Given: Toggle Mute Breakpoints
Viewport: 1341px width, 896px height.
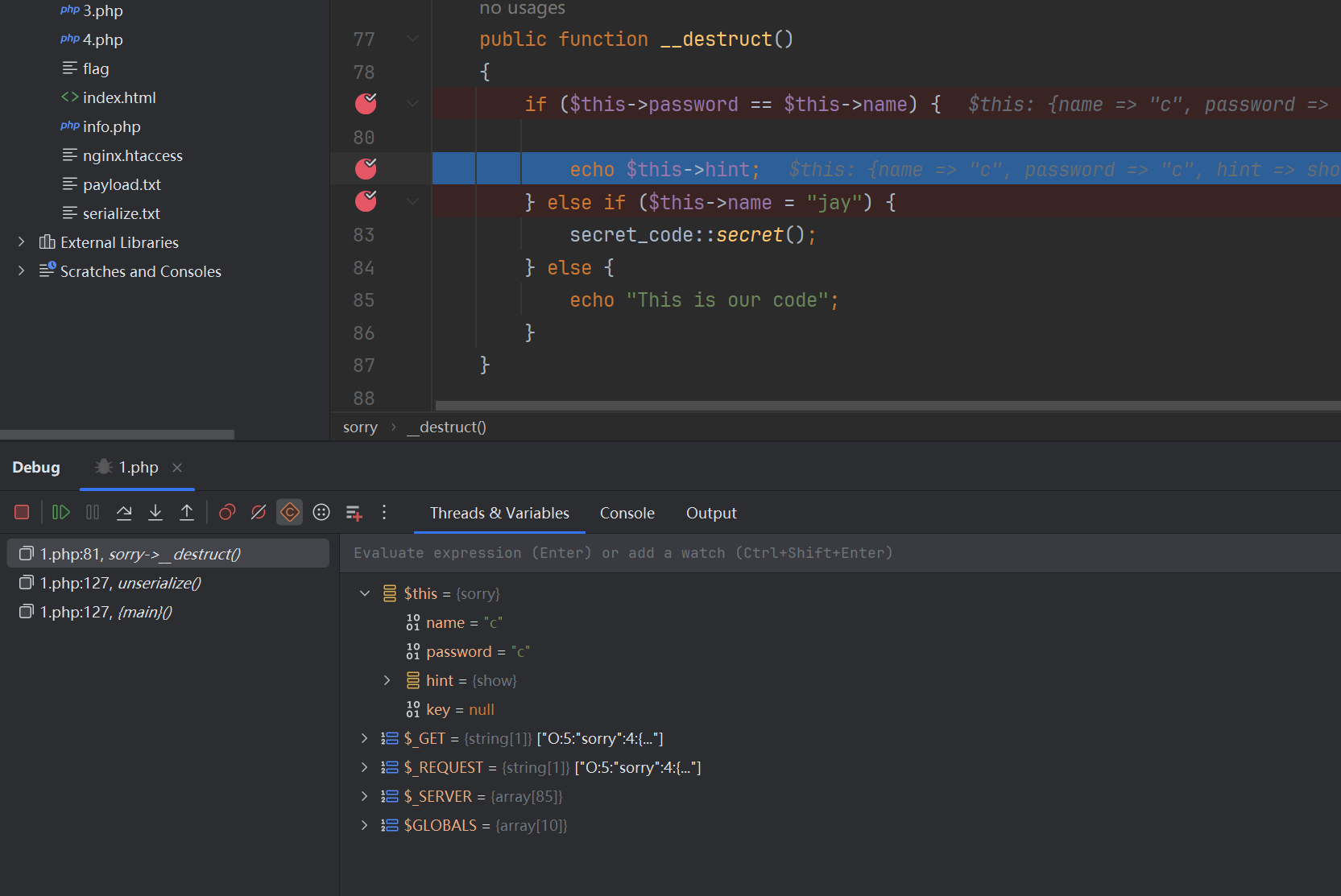Looking at the screenshot, I should (x=259, y=513).
